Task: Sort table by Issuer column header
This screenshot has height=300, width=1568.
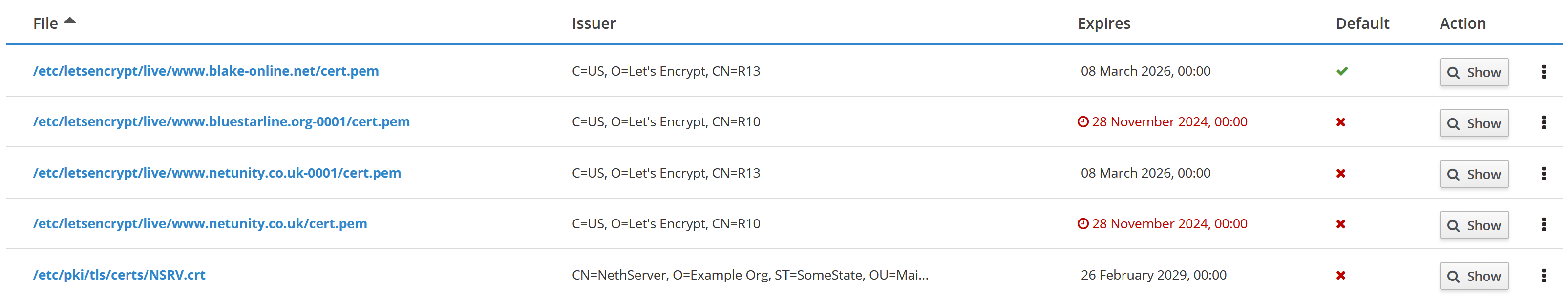Action: click(593, 24)
